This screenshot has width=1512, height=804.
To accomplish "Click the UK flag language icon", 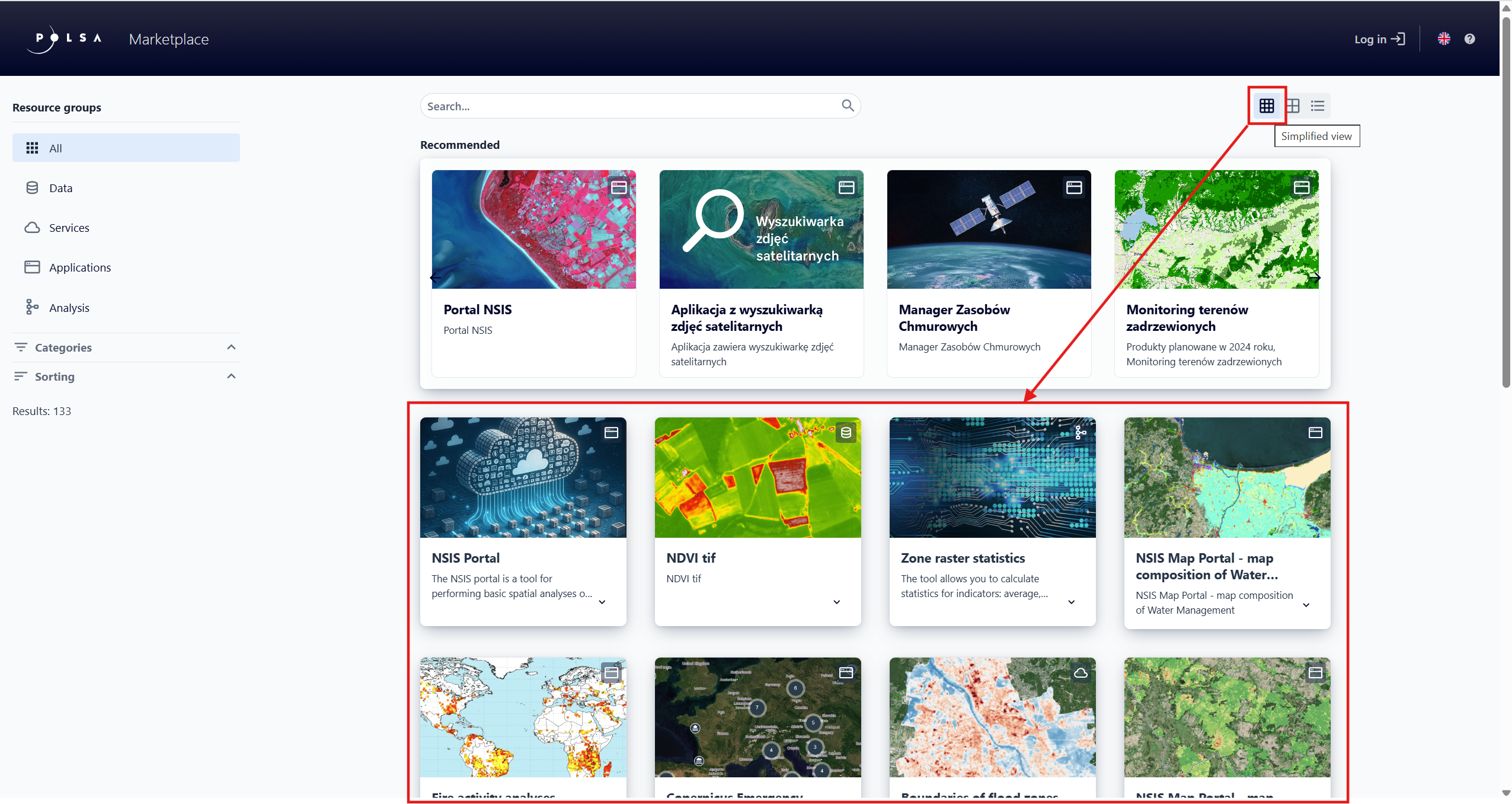I will tap(1444, 39).
